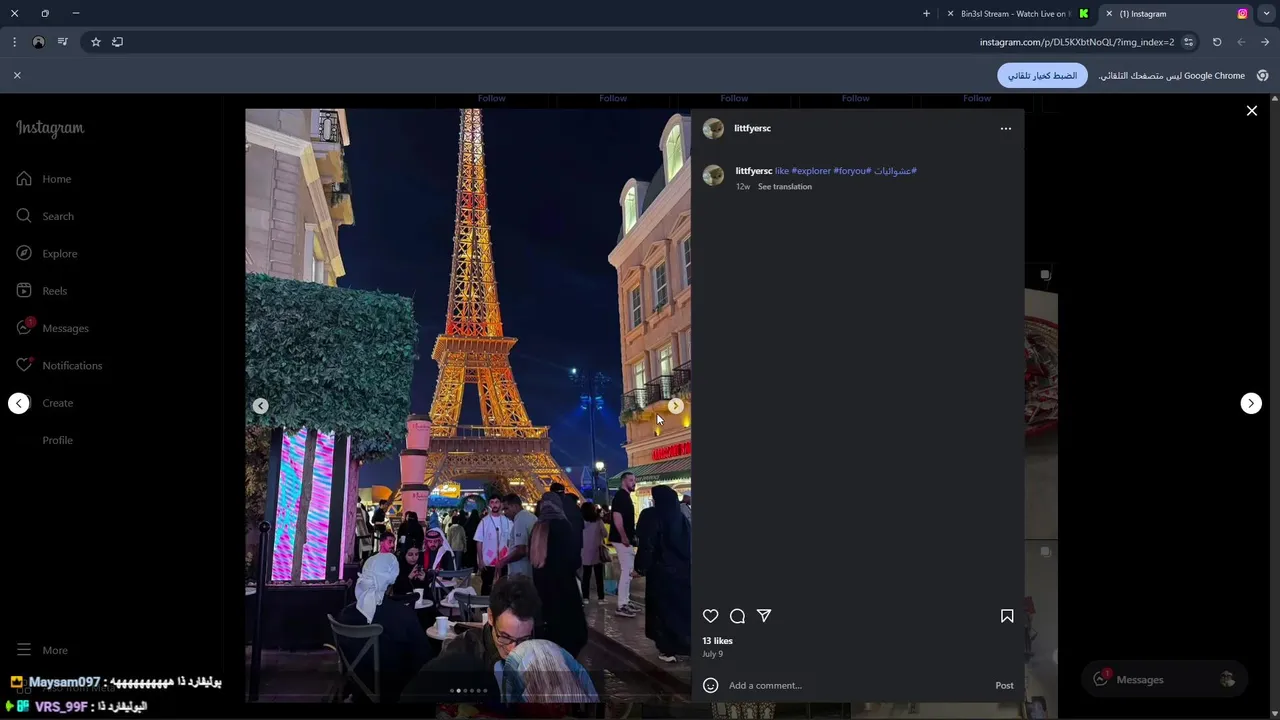The width and height of the screenshot is (1280, 720).
Task: Go to next post with right arrow
Action: coord(1251,403)
